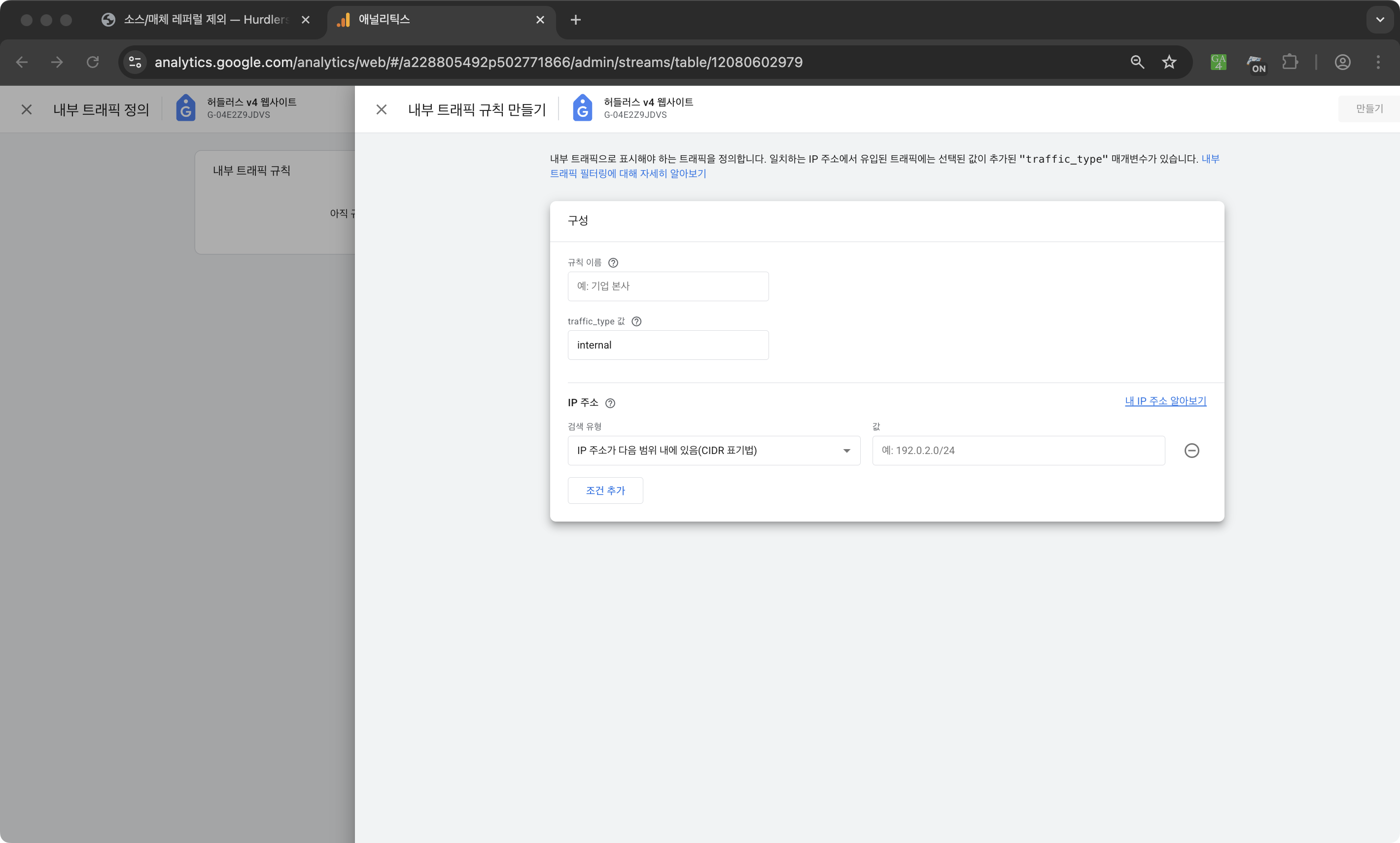Remove the IP condition with minus icon
Image resolution: width=1400 pixels, height=843 pixels.
click(1191, 451)
